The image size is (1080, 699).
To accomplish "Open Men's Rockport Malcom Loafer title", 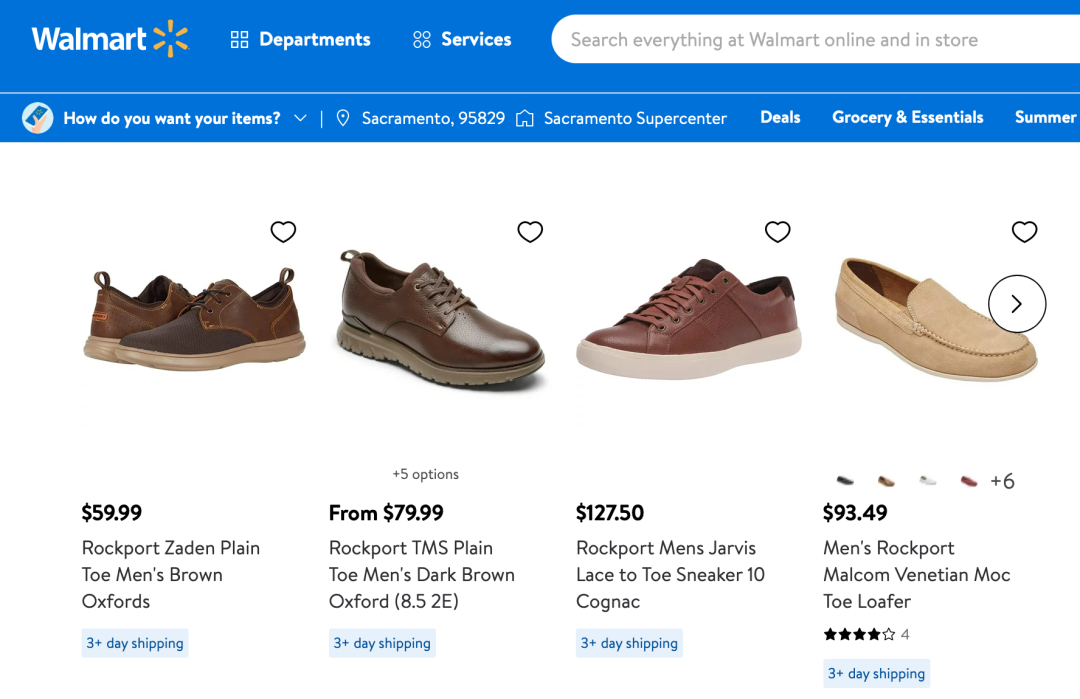I will [917, 574].
